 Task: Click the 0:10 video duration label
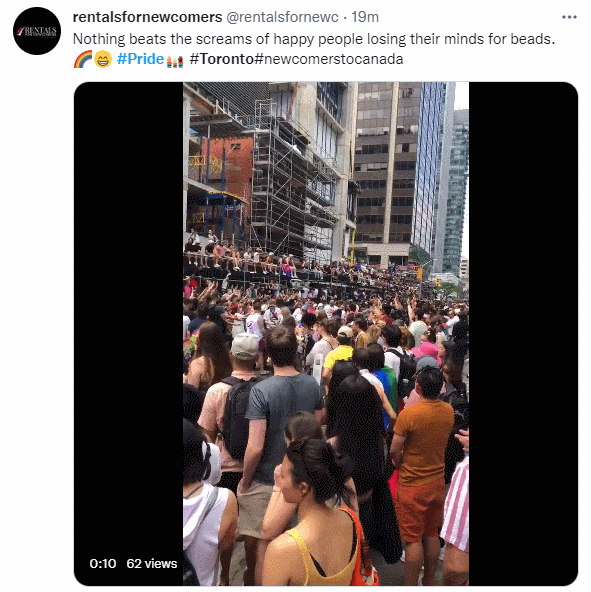[x=103, y=564]
